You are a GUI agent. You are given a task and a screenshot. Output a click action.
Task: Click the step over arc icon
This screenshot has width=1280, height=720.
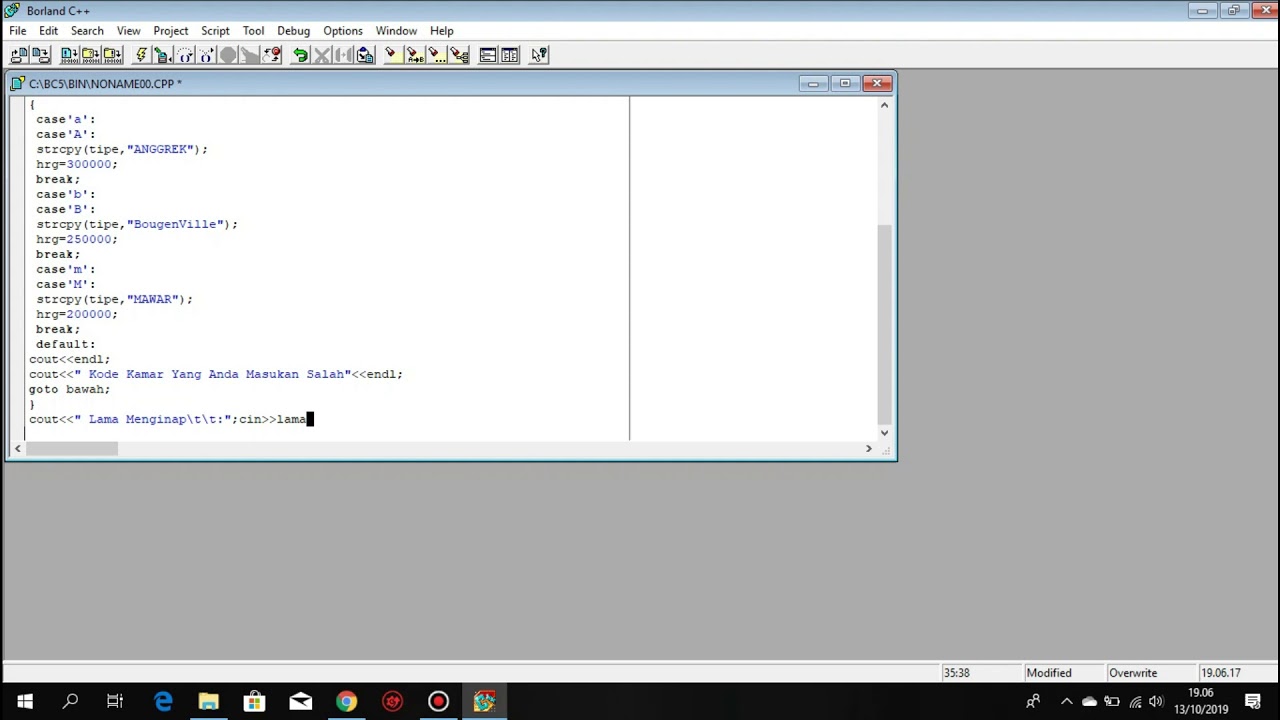[185, 55]
